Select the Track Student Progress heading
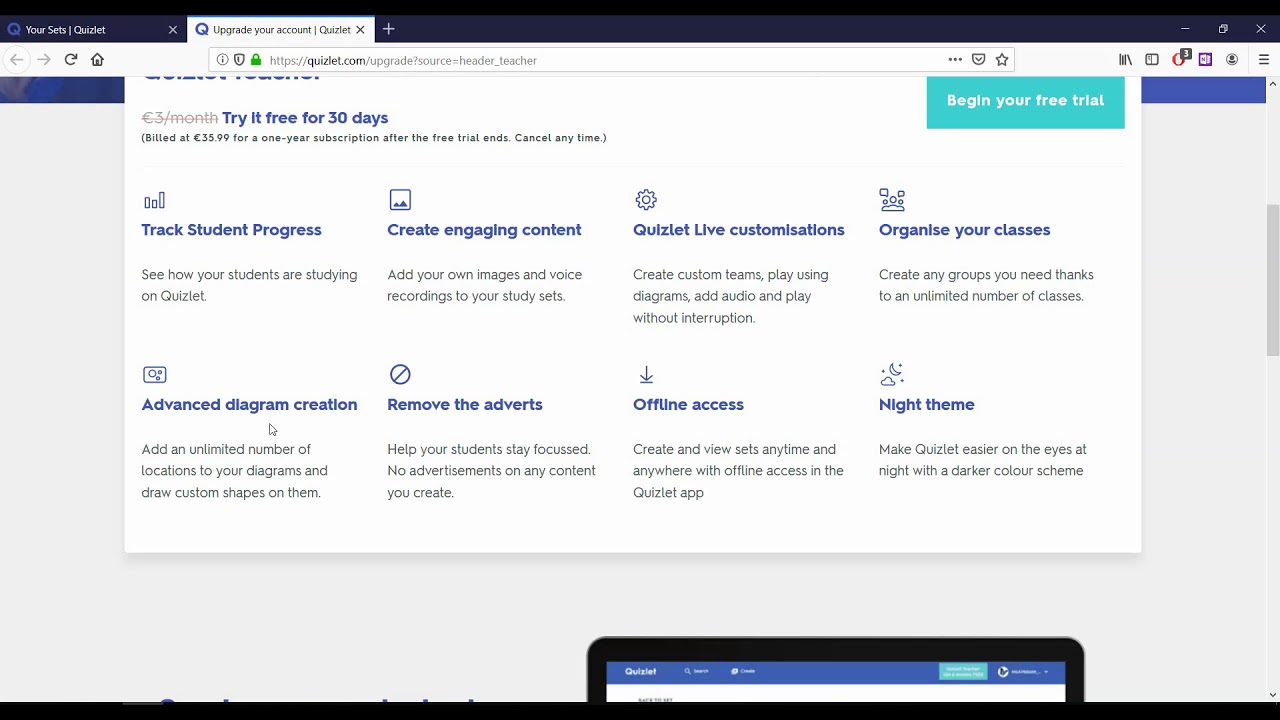 [231, 230]
